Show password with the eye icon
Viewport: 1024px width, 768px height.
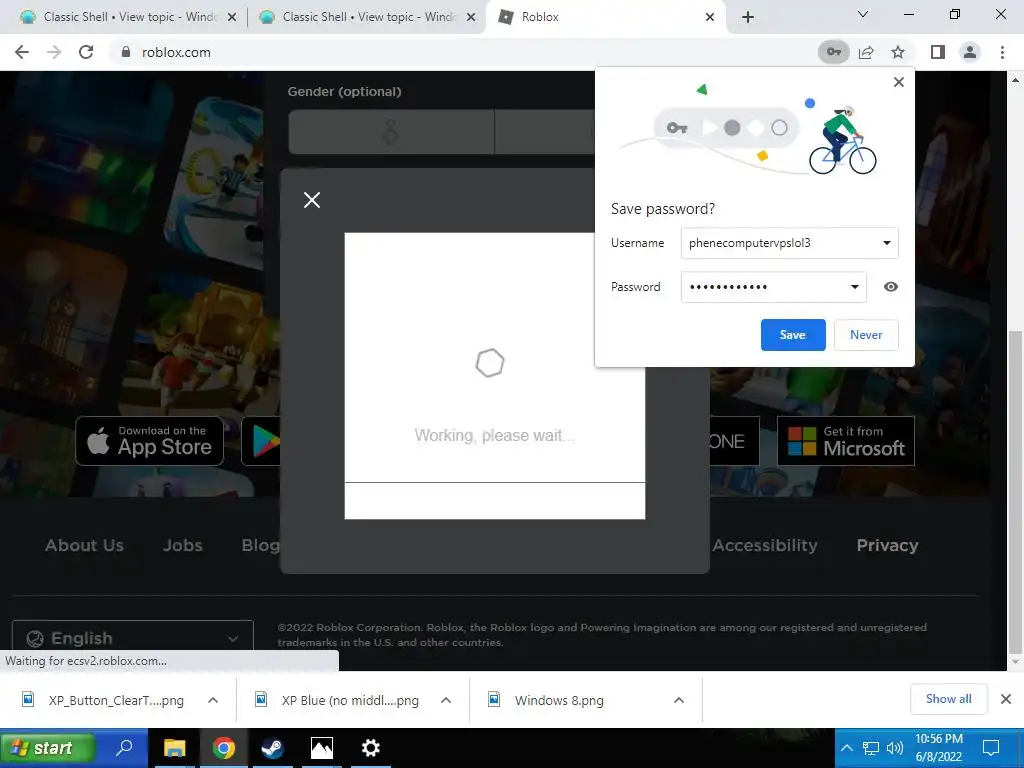[891, 287]
